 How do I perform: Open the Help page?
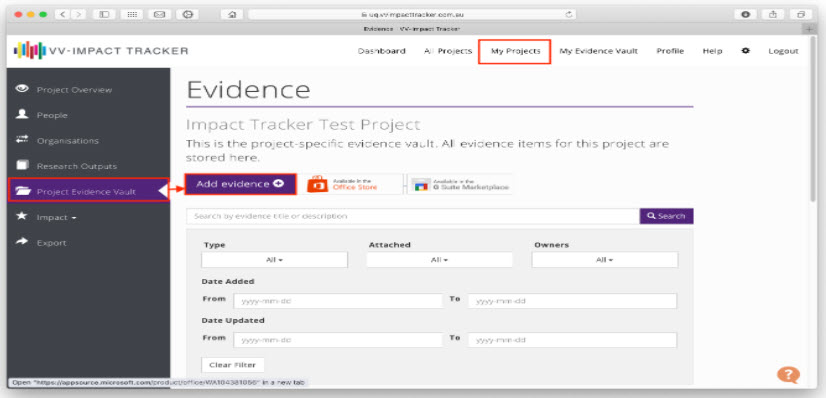[712, 51]
